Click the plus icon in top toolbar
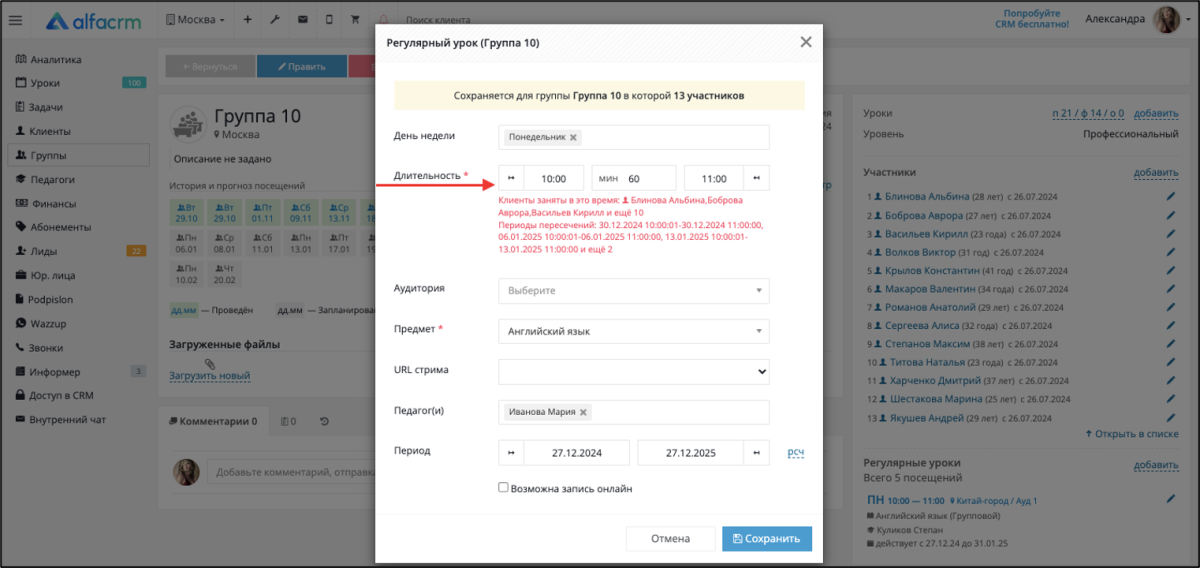This screenshot has width=1200, height=568. tap(247, 20)
